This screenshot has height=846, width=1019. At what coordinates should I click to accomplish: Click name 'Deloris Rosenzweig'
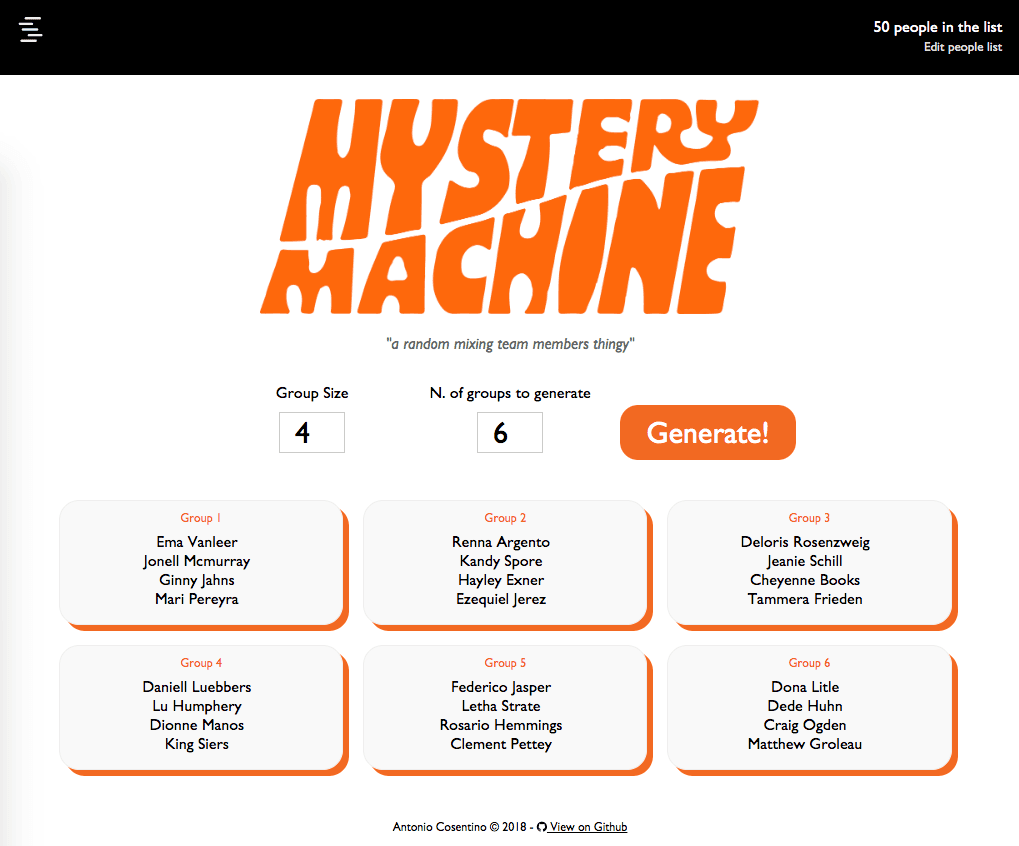[x=805, y=542]
